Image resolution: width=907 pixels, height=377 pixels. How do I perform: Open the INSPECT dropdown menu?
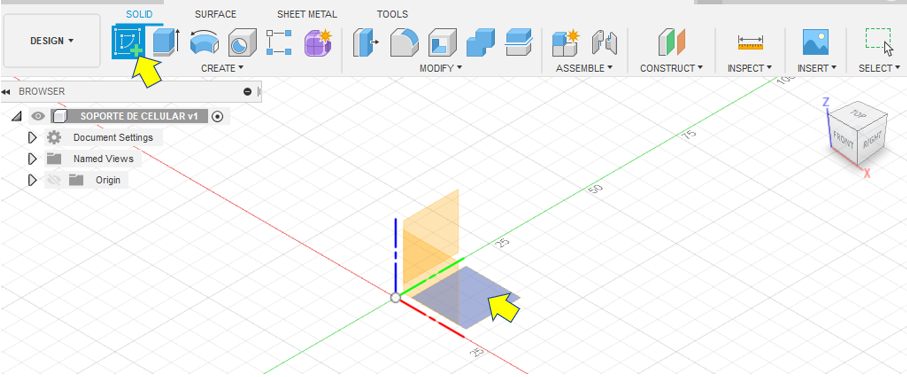pos(750,68)
